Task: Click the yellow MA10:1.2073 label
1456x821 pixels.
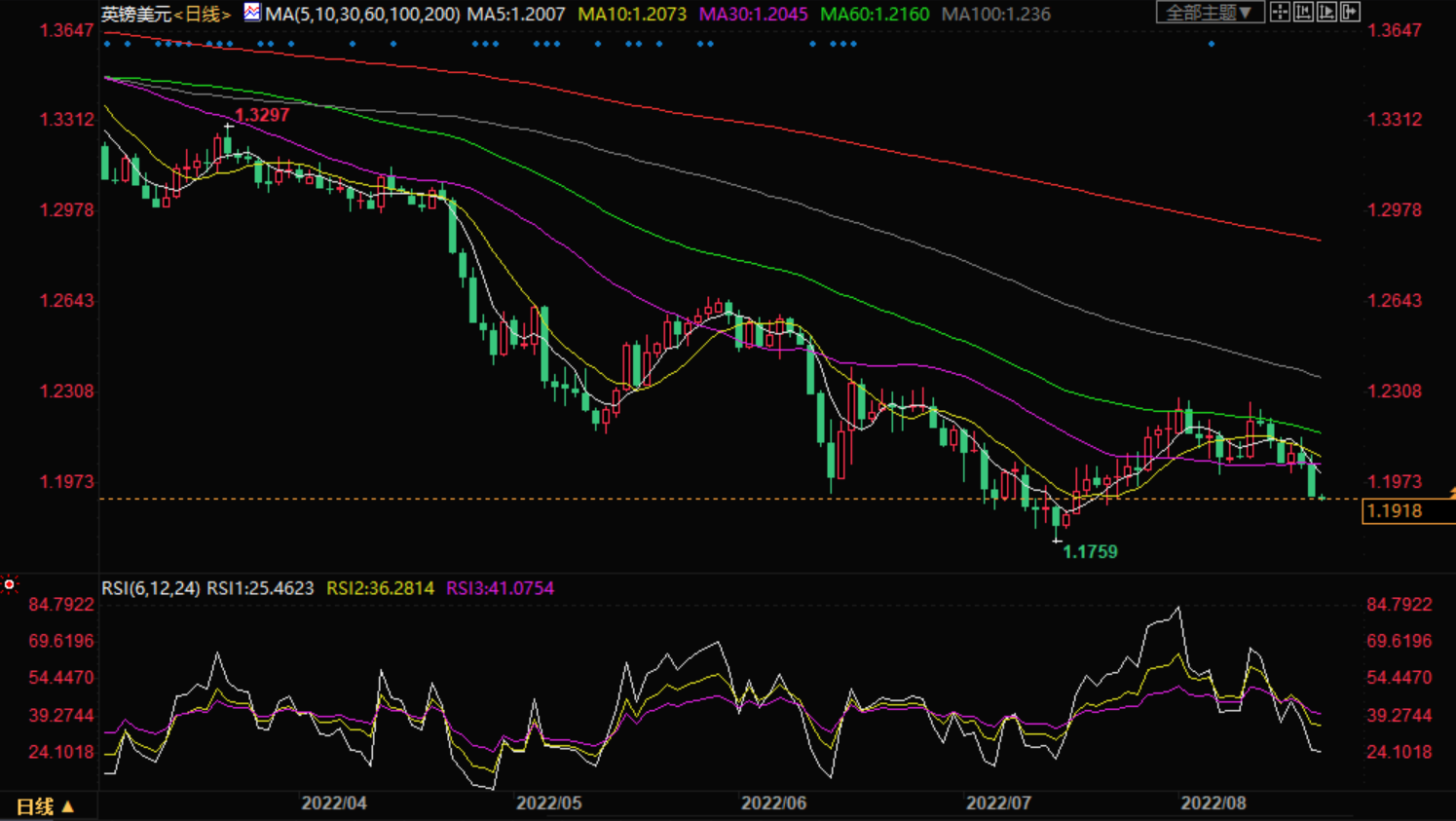Action: pos(632,15)
